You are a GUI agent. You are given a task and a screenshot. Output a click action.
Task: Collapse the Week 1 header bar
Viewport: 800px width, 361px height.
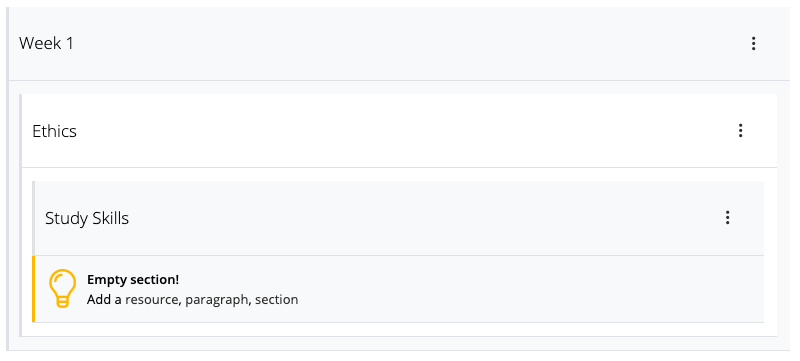tap(399, 44)
